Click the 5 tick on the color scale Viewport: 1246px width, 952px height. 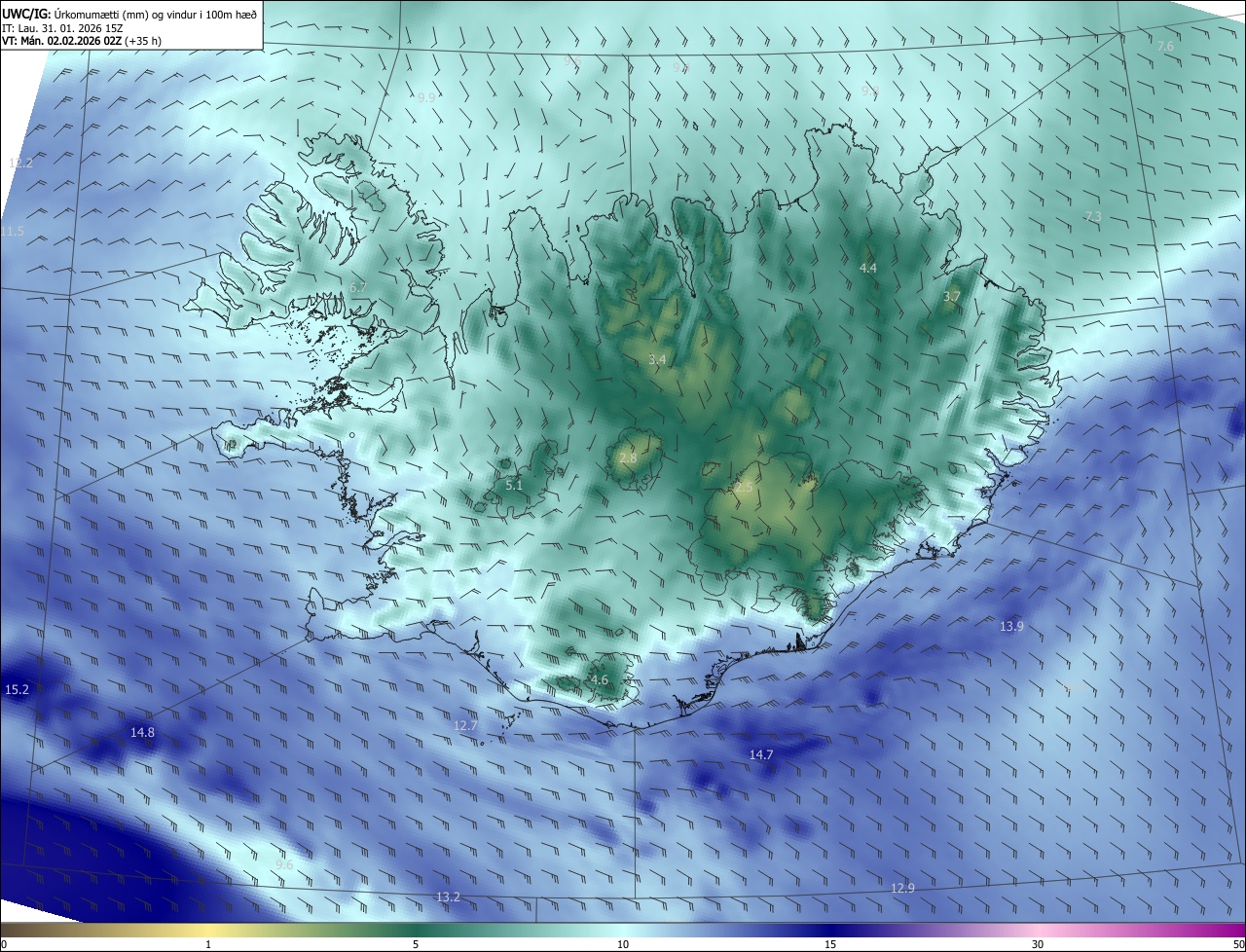(x=416, y=944)
